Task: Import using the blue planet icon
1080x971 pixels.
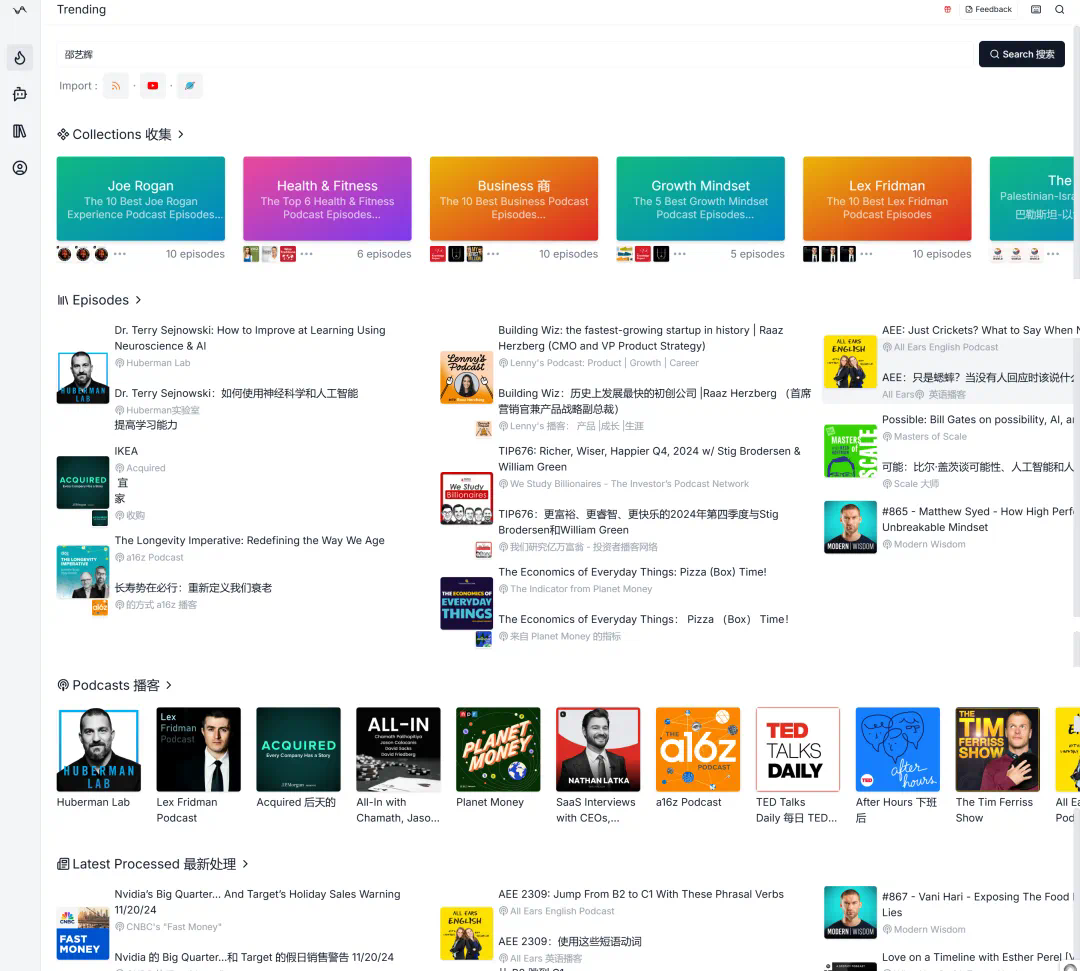Action: tap(189, 86)
